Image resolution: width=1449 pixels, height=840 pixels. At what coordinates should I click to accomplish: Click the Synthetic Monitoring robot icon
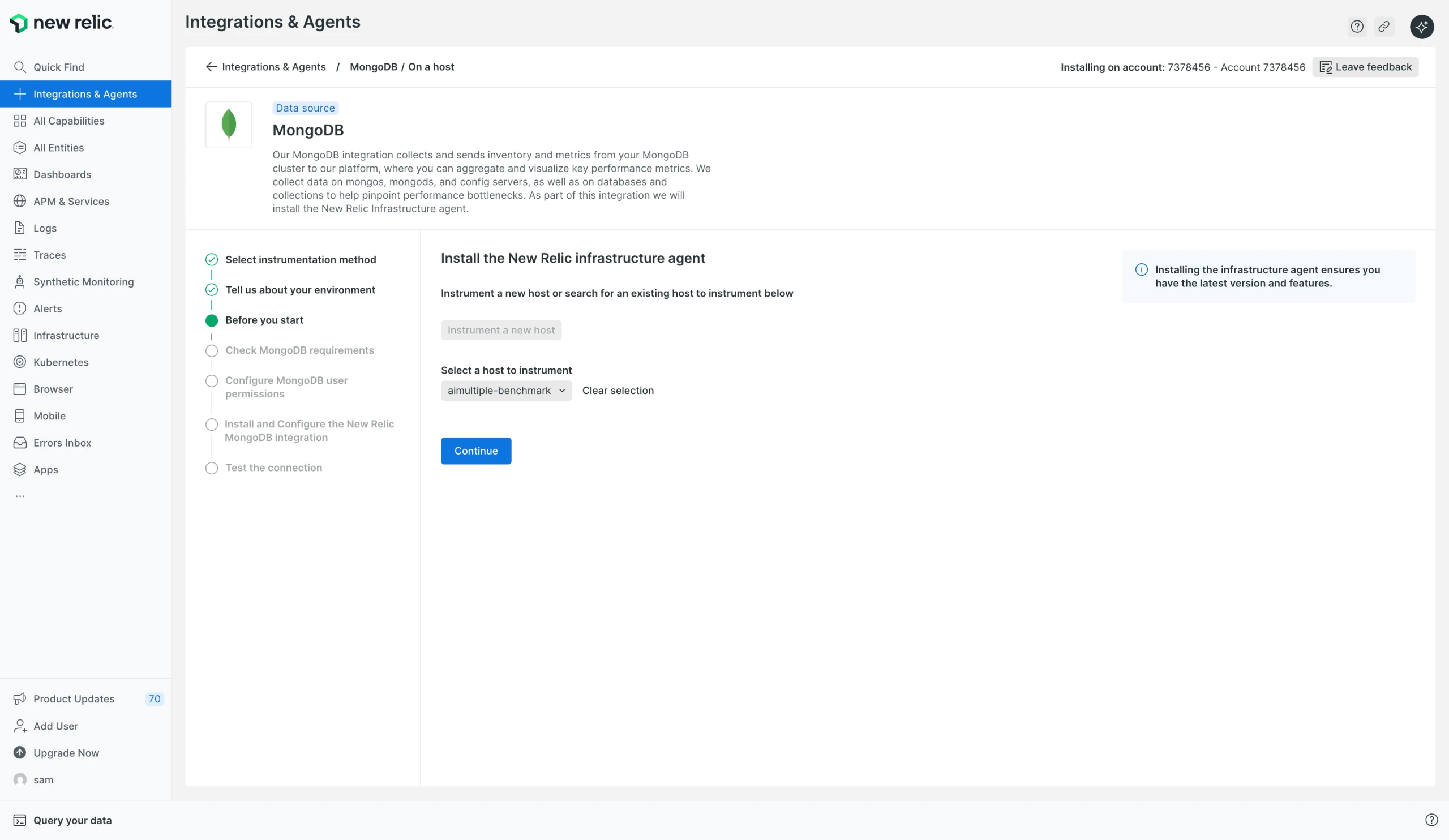pos(20,282)
